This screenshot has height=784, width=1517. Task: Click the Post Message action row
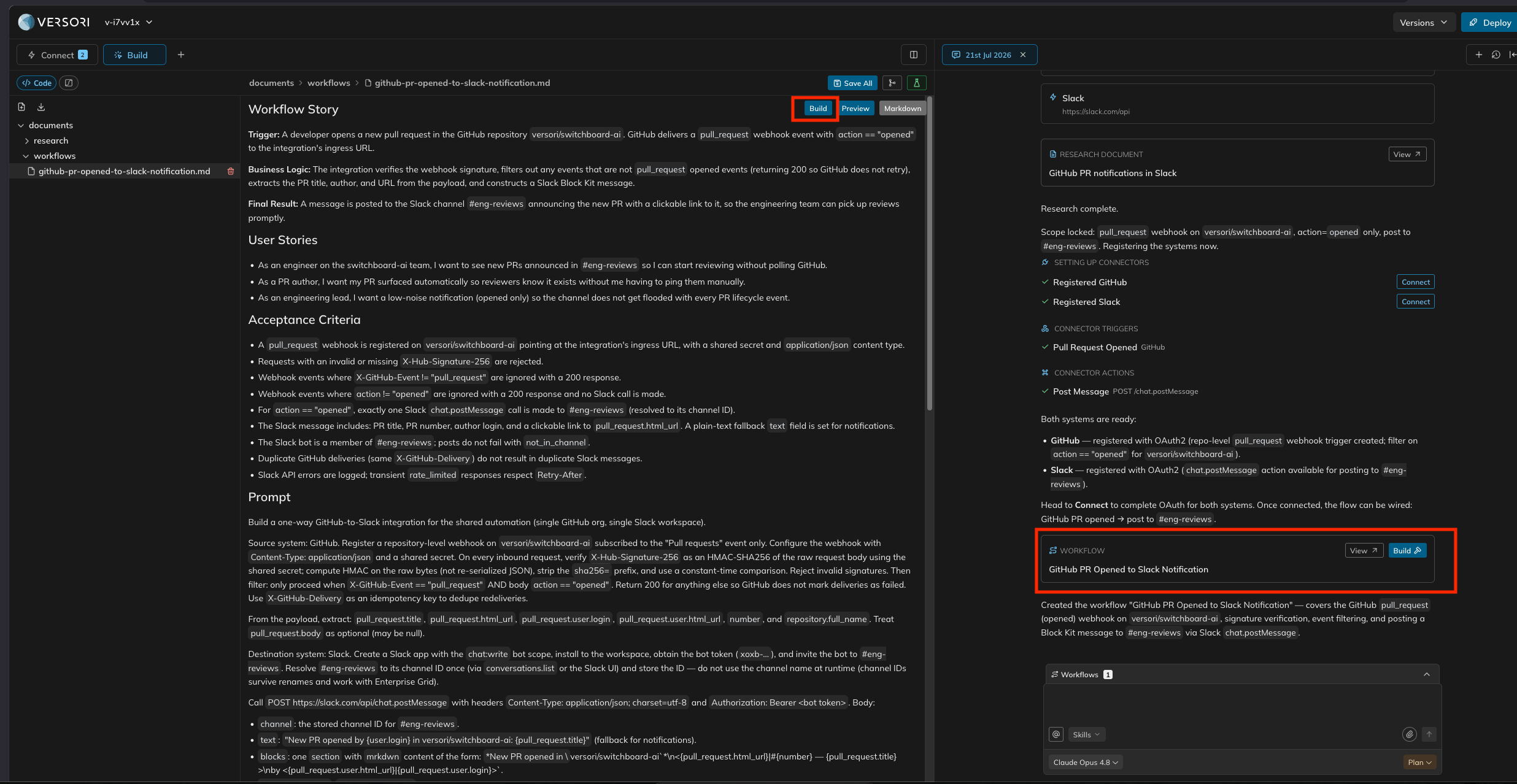(1119, 391)
